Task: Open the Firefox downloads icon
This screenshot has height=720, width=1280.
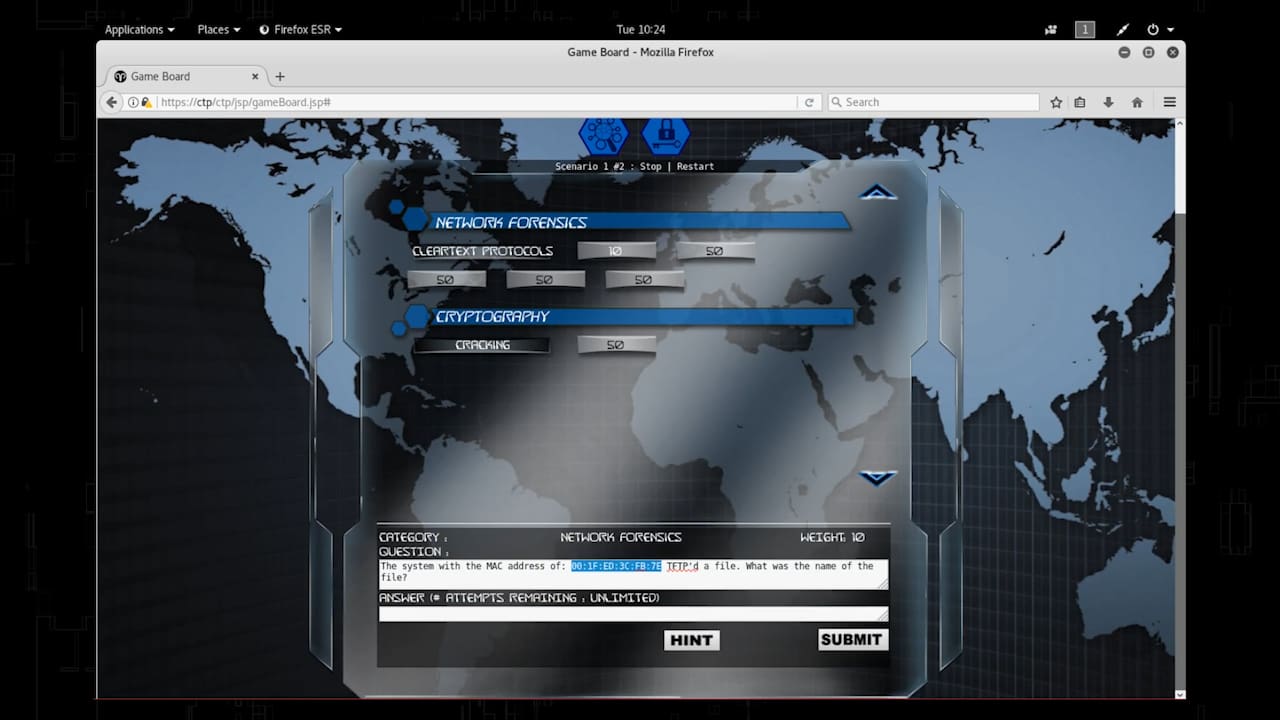Action: click(1108, 101)
